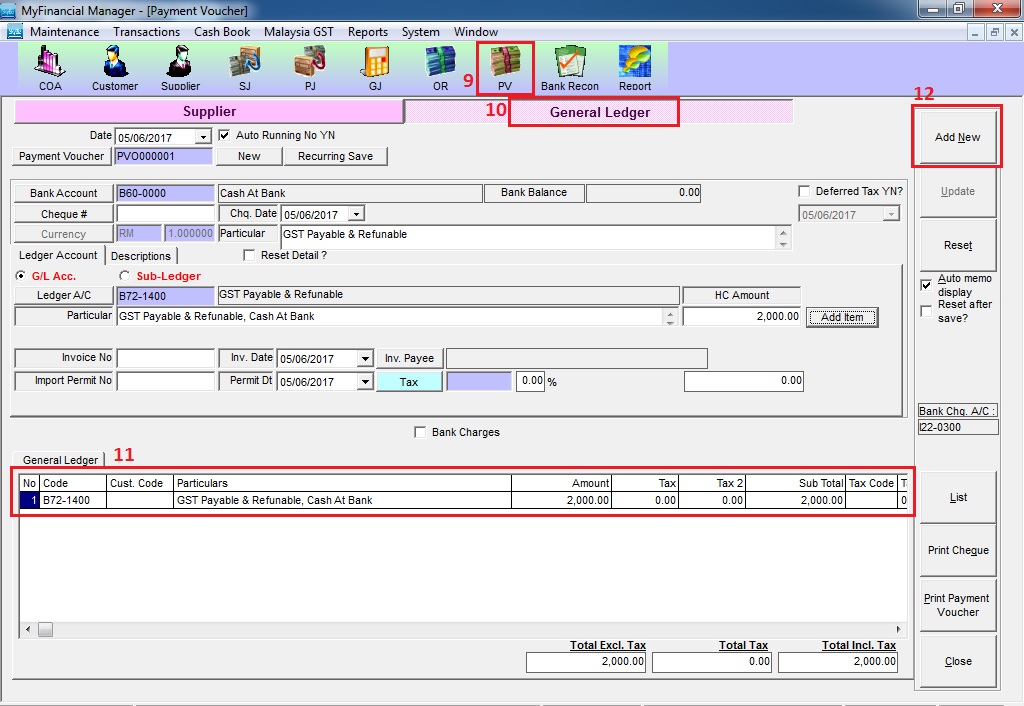Enable the Bank Charges checkbox
This screenshot has width=1024, height=706.
(x=420, y=433)
